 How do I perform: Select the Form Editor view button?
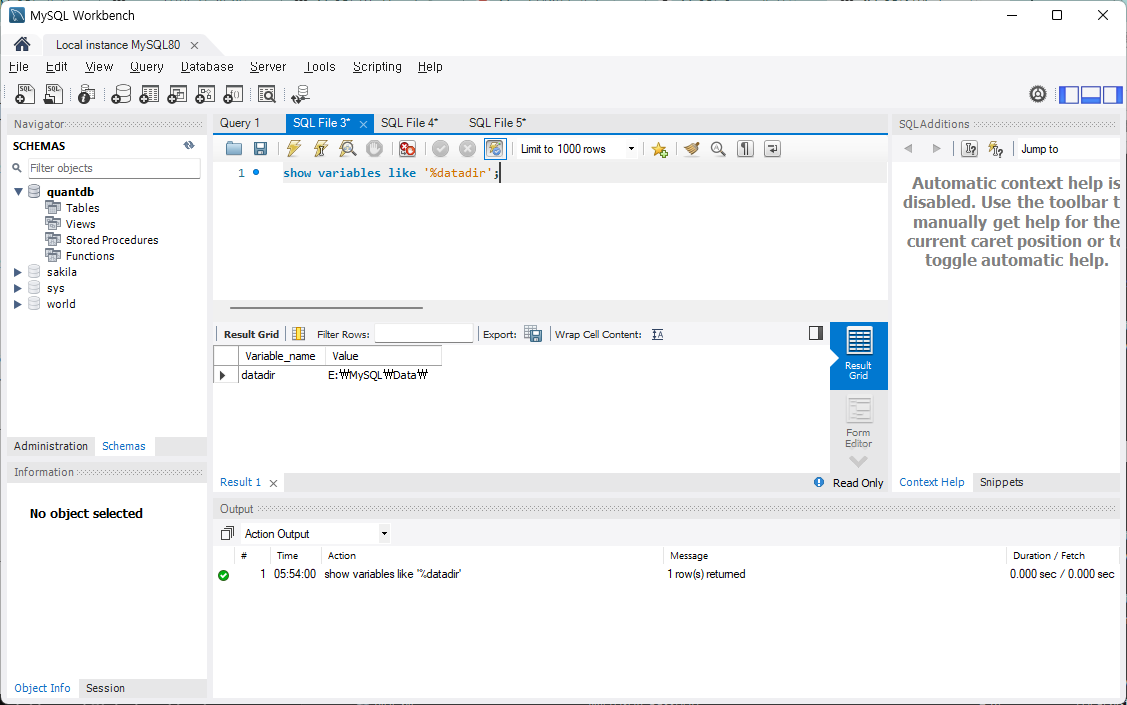(x=858, y=423)
